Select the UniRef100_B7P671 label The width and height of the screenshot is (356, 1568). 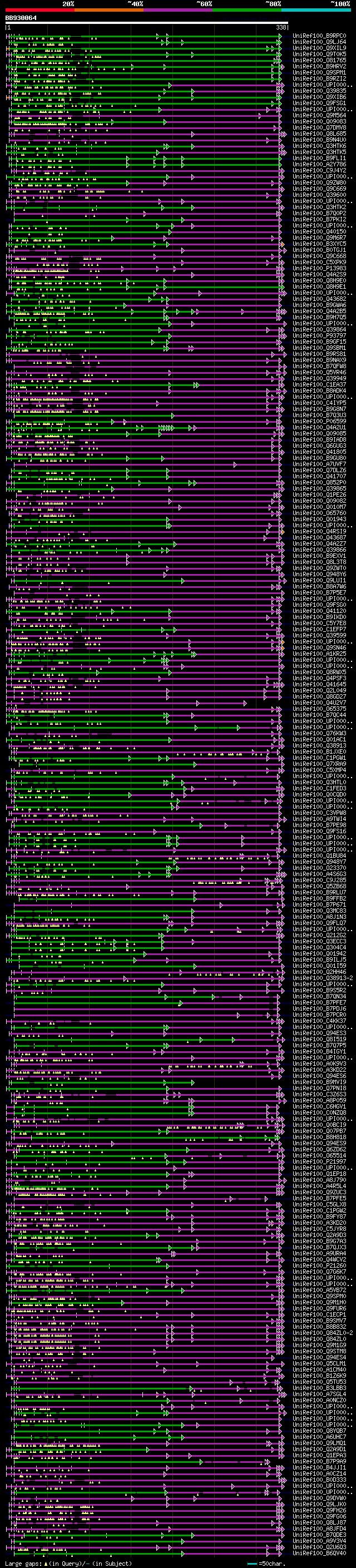[x=319, y=904]
